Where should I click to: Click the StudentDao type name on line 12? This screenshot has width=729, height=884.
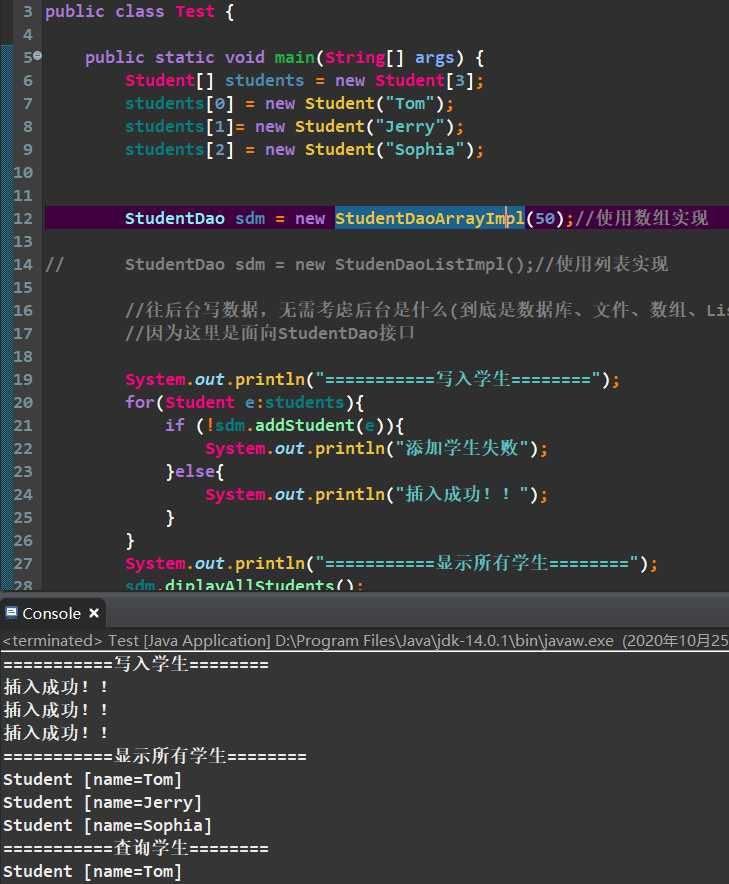[175, 219]
